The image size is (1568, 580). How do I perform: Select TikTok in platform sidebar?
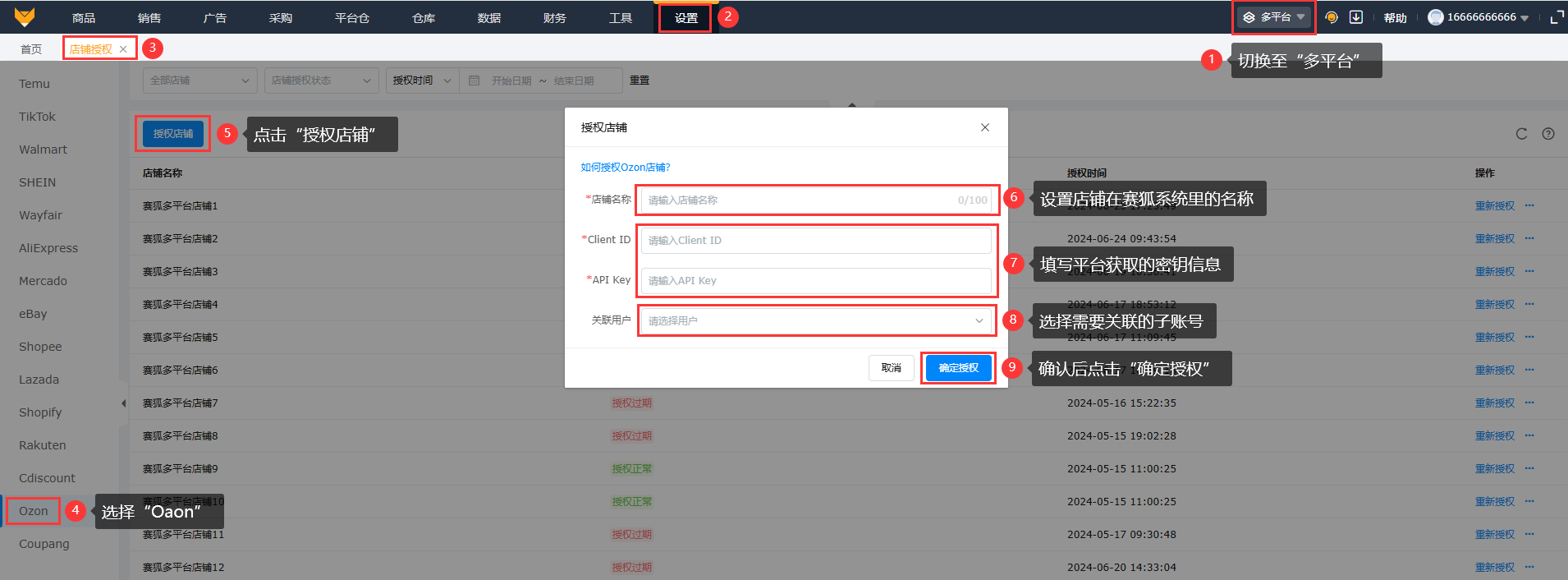(37, 117)
